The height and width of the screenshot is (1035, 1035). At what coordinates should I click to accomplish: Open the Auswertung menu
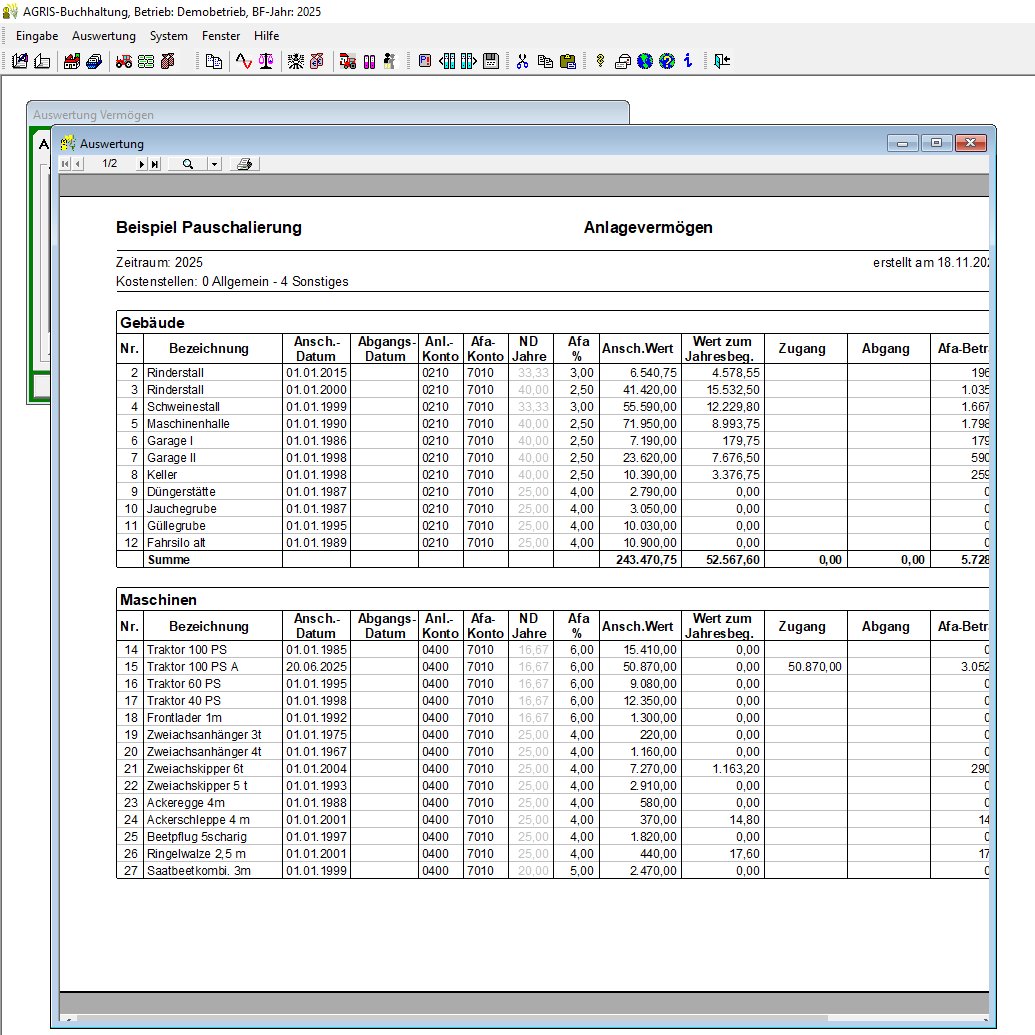pos(103,36)
